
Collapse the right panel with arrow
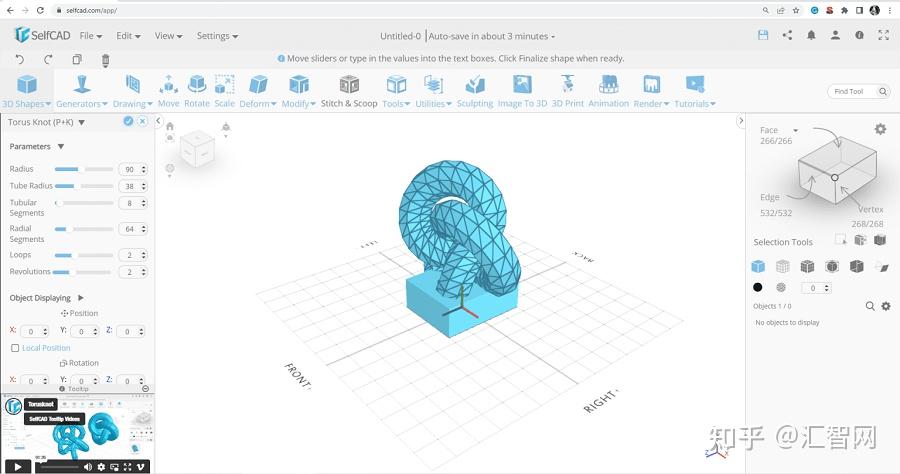741,121
